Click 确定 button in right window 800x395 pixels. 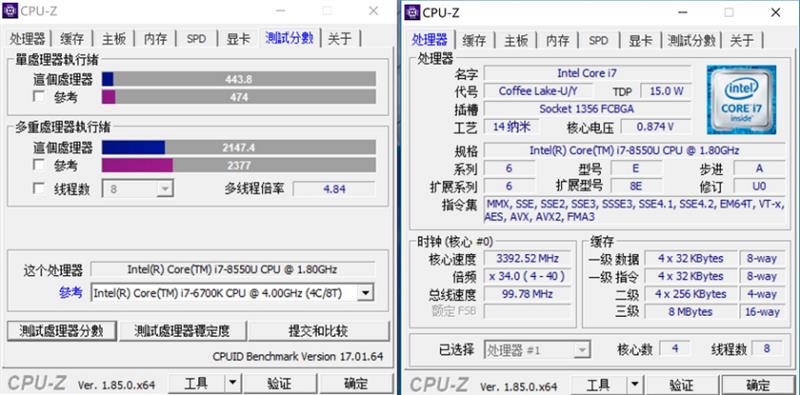(758, 384)
